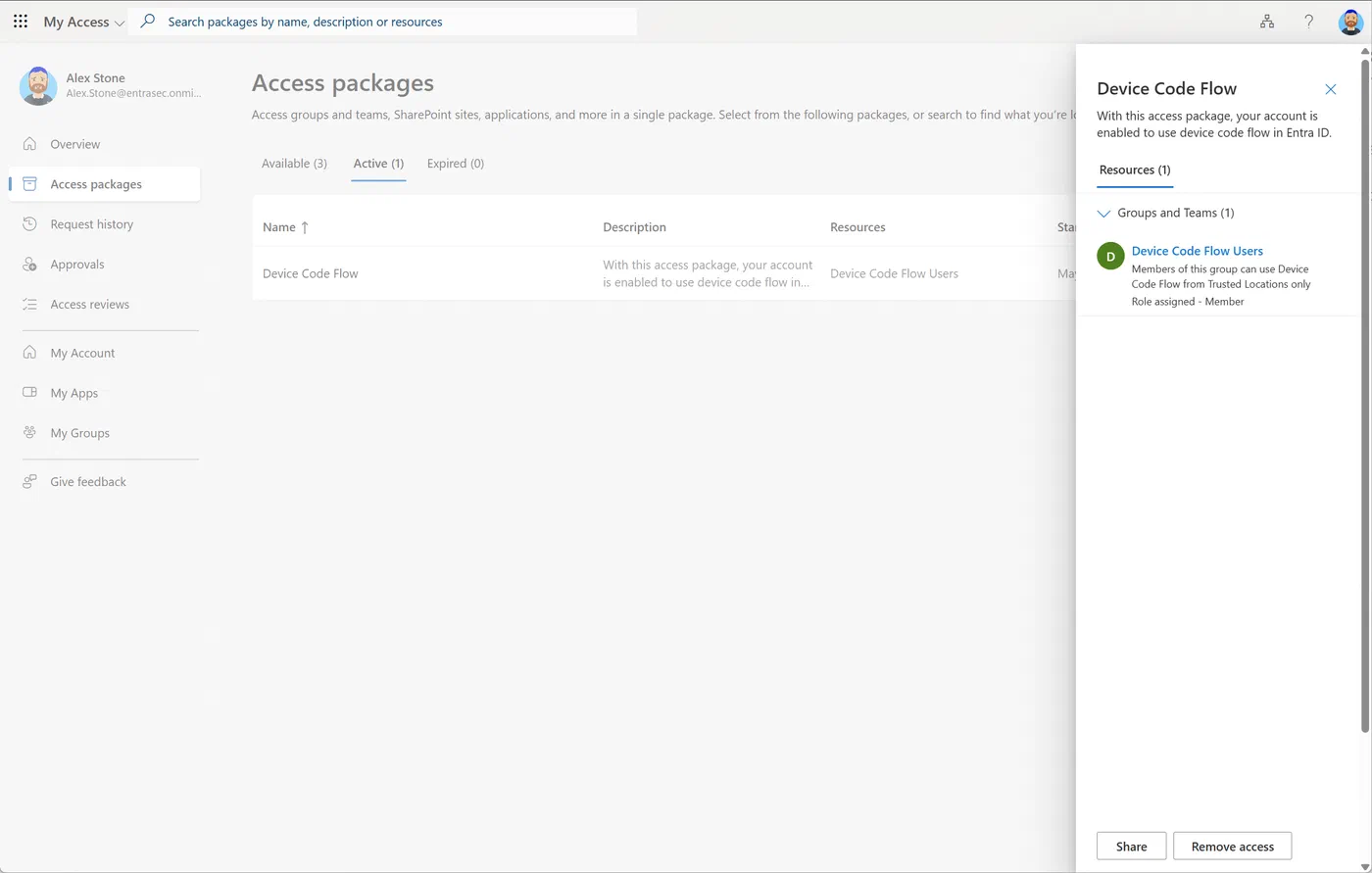
Task: Open the organization chart icon in header
Action: (1267, 22)
